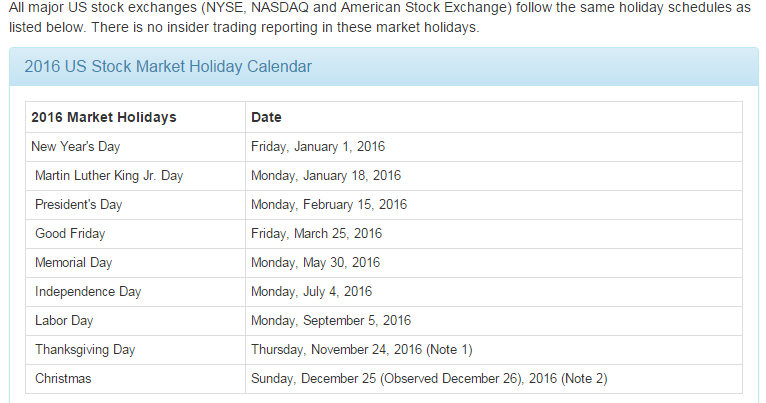Click the Monday, February 15, 2016 date
This screenshot has height=403, width=766.
coord(329,204)
